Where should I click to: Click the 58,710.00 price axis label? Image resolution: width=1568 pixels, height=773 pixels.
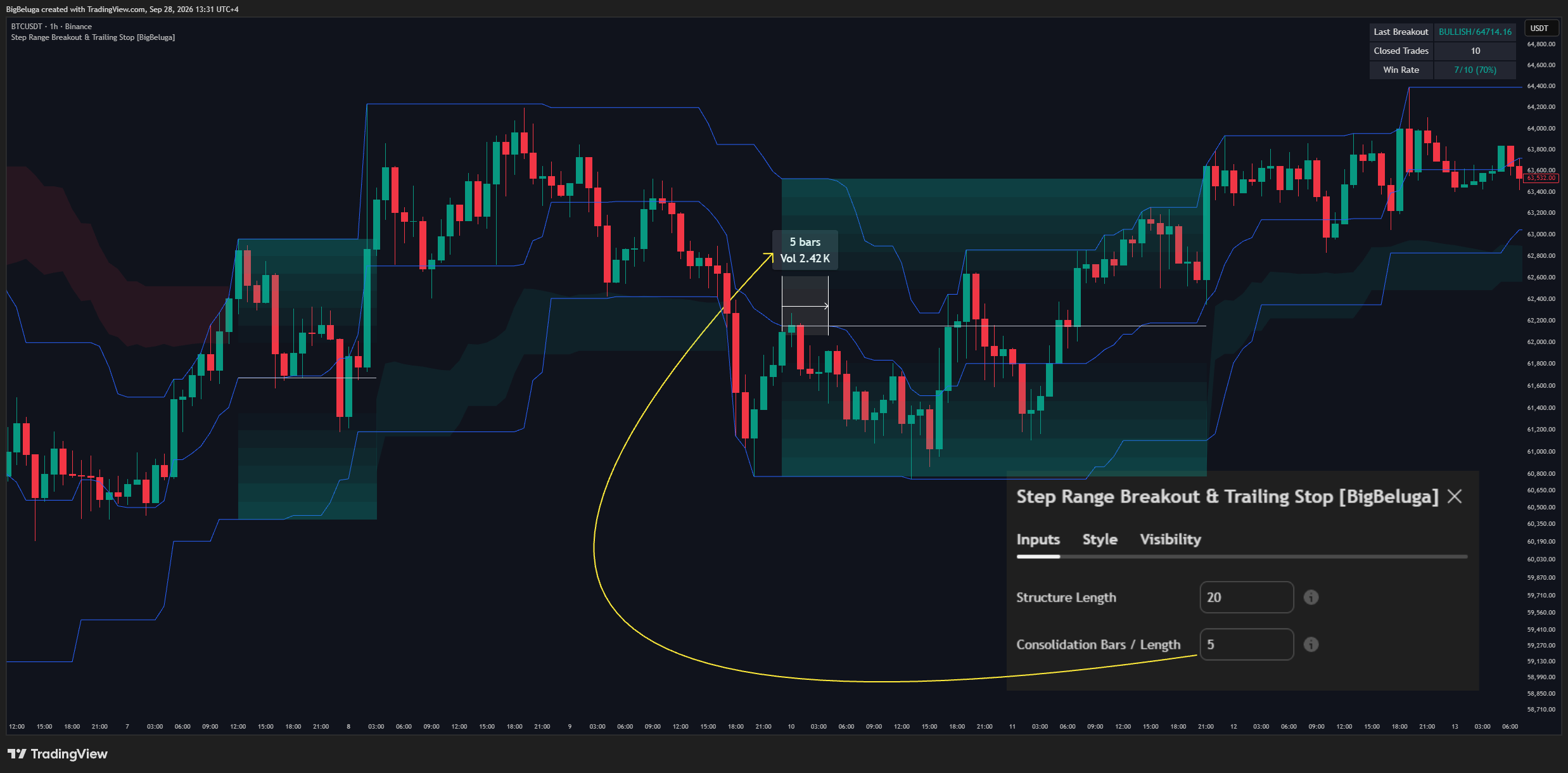point(1541,710)
